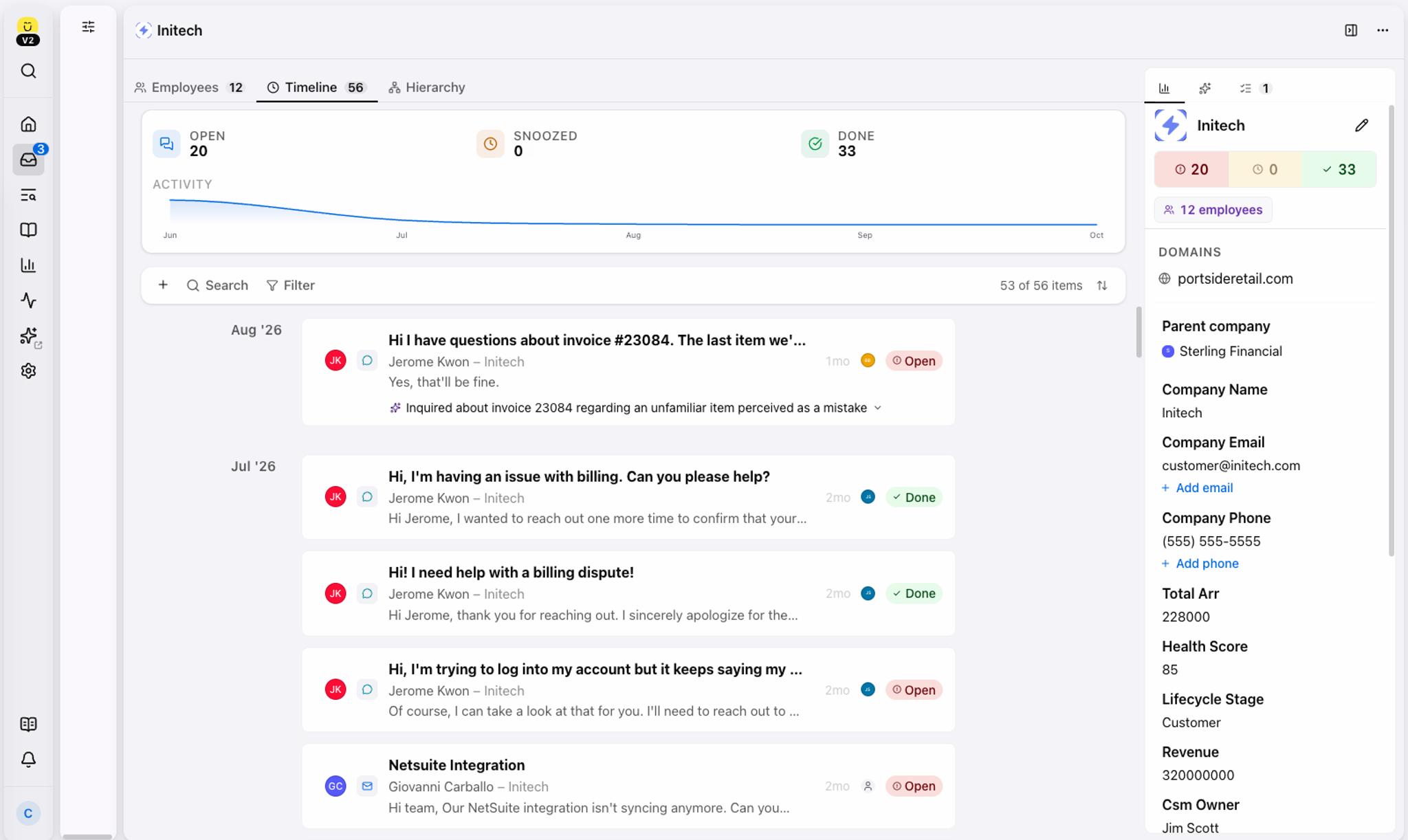This screenshot has height=840, width=1408.
Task: Add a new timeline item with plus
Action: [x=163, y=285]
